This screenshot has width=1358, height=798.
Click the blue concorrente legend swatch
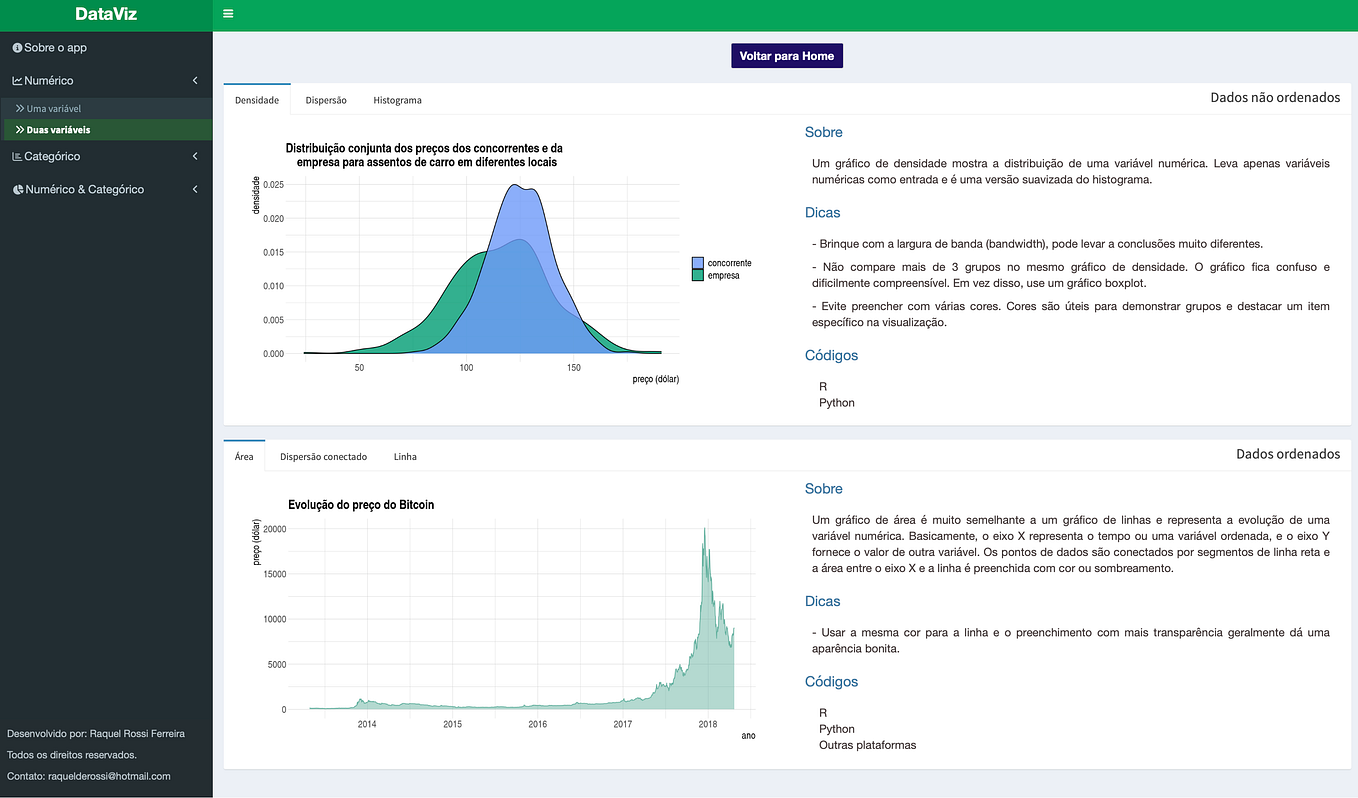point(697,263)
